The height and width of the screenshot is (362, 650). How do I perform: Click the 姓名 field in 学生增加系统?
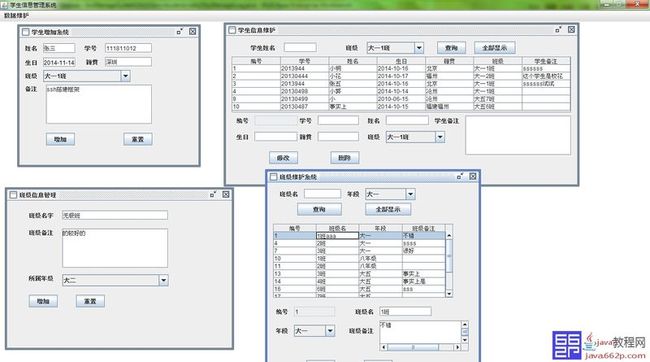[59, 48]
